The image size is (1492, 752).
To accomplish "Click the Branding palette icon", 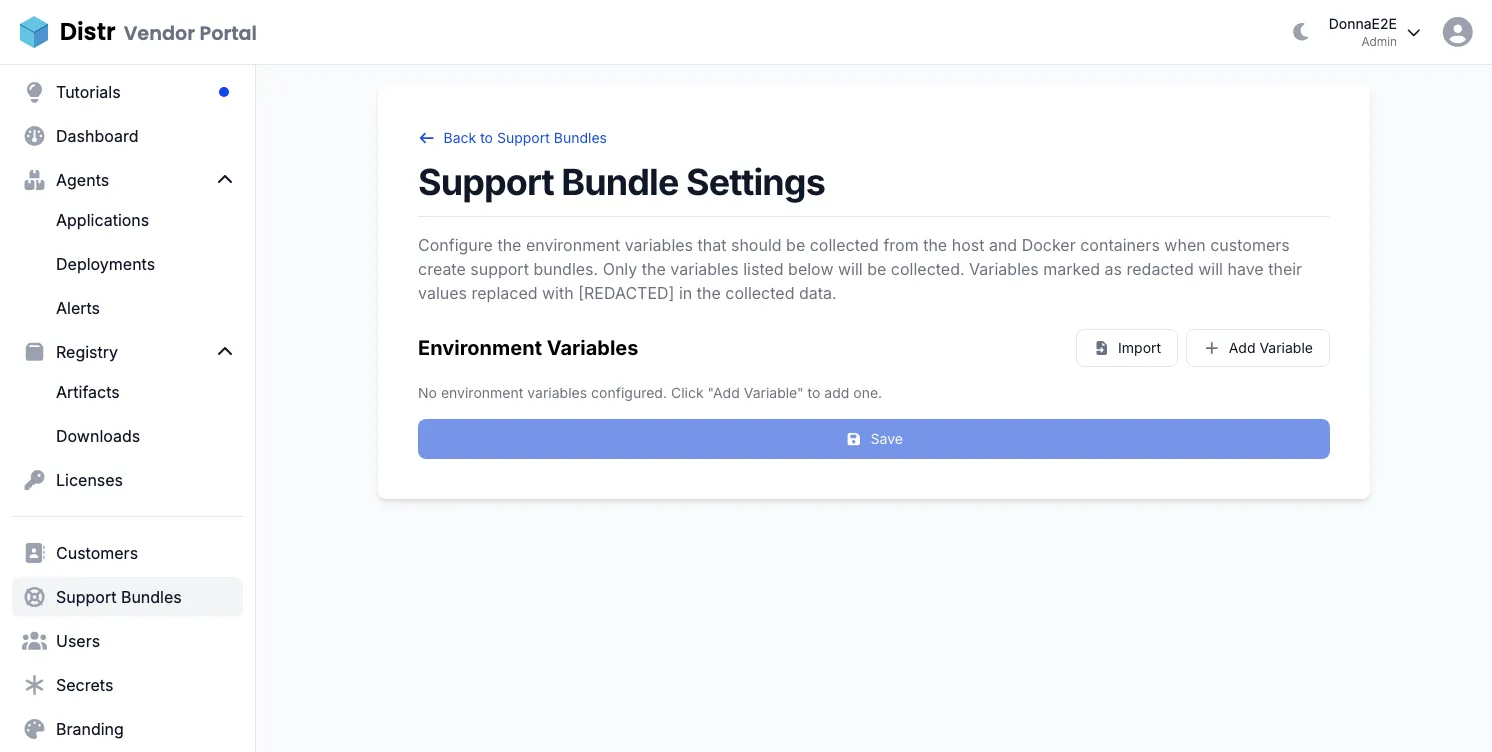I will click(x=34, y=729).
